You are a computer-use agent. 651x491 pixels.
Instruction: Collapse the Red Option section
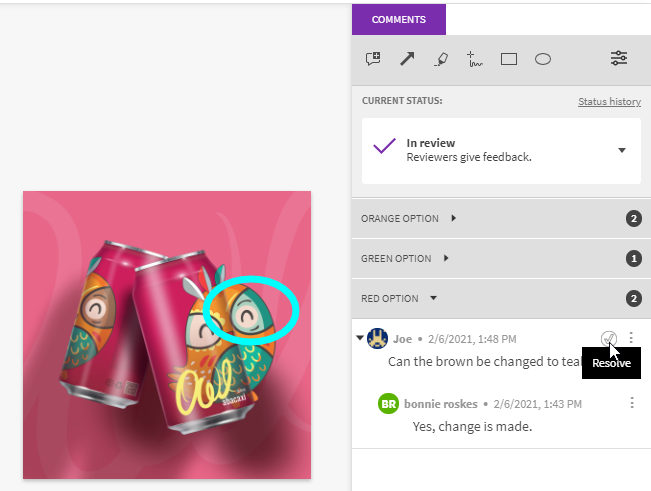(x=433, y=298)
